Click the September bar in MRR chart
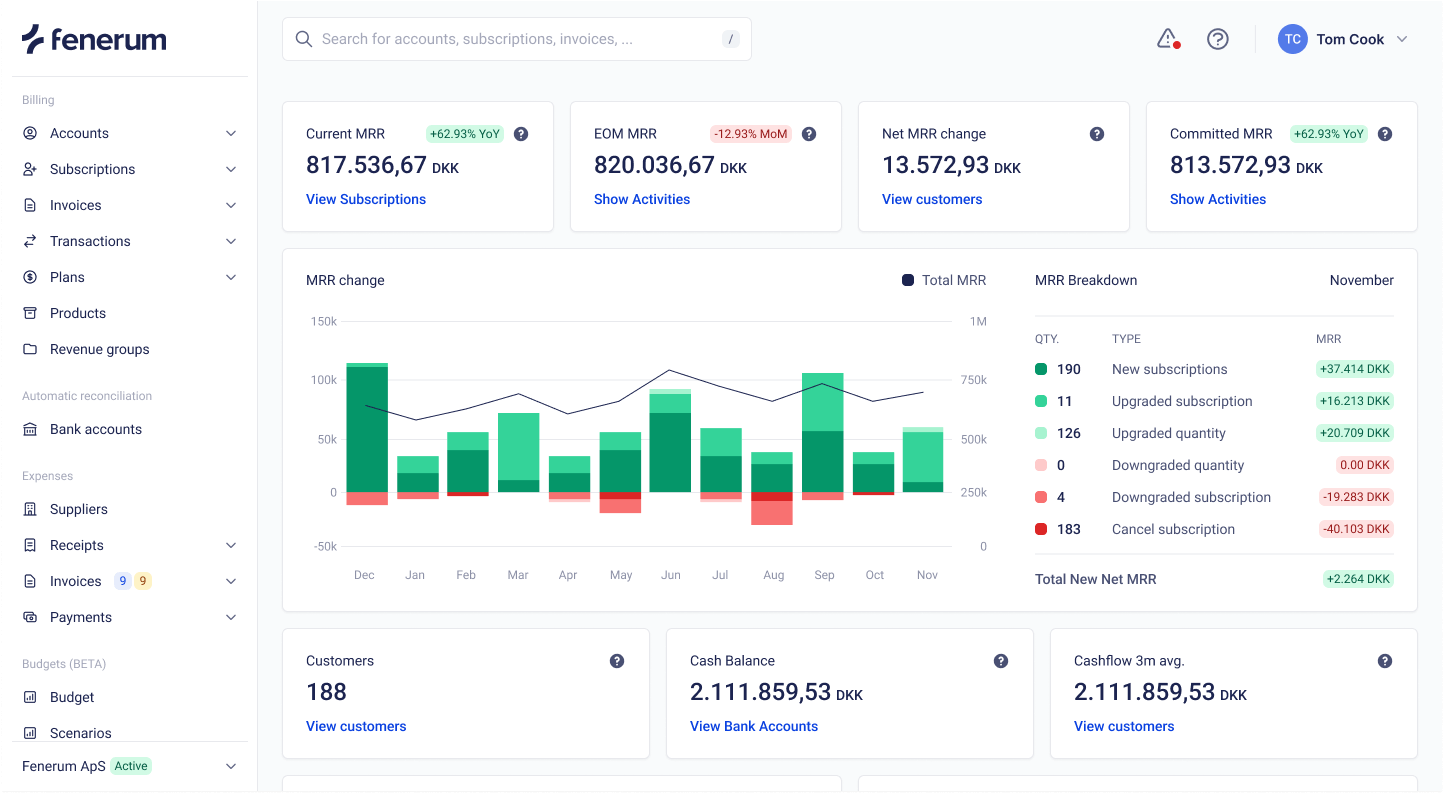Image resolution: width=1444 pixels, height=794 pixels. [823, 436]
